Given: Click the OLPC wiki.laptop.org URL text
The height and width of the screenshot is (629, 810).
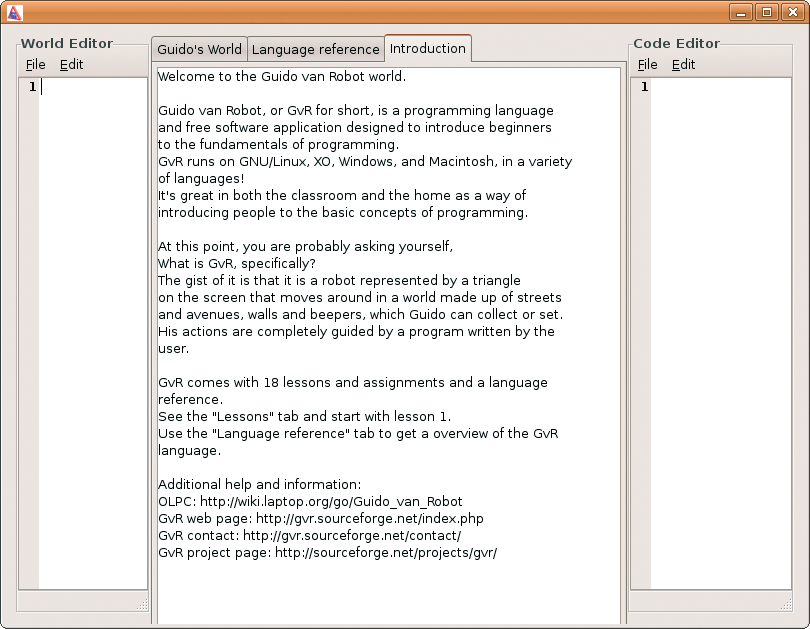Looking at the screenshot, I should [331, 501].
